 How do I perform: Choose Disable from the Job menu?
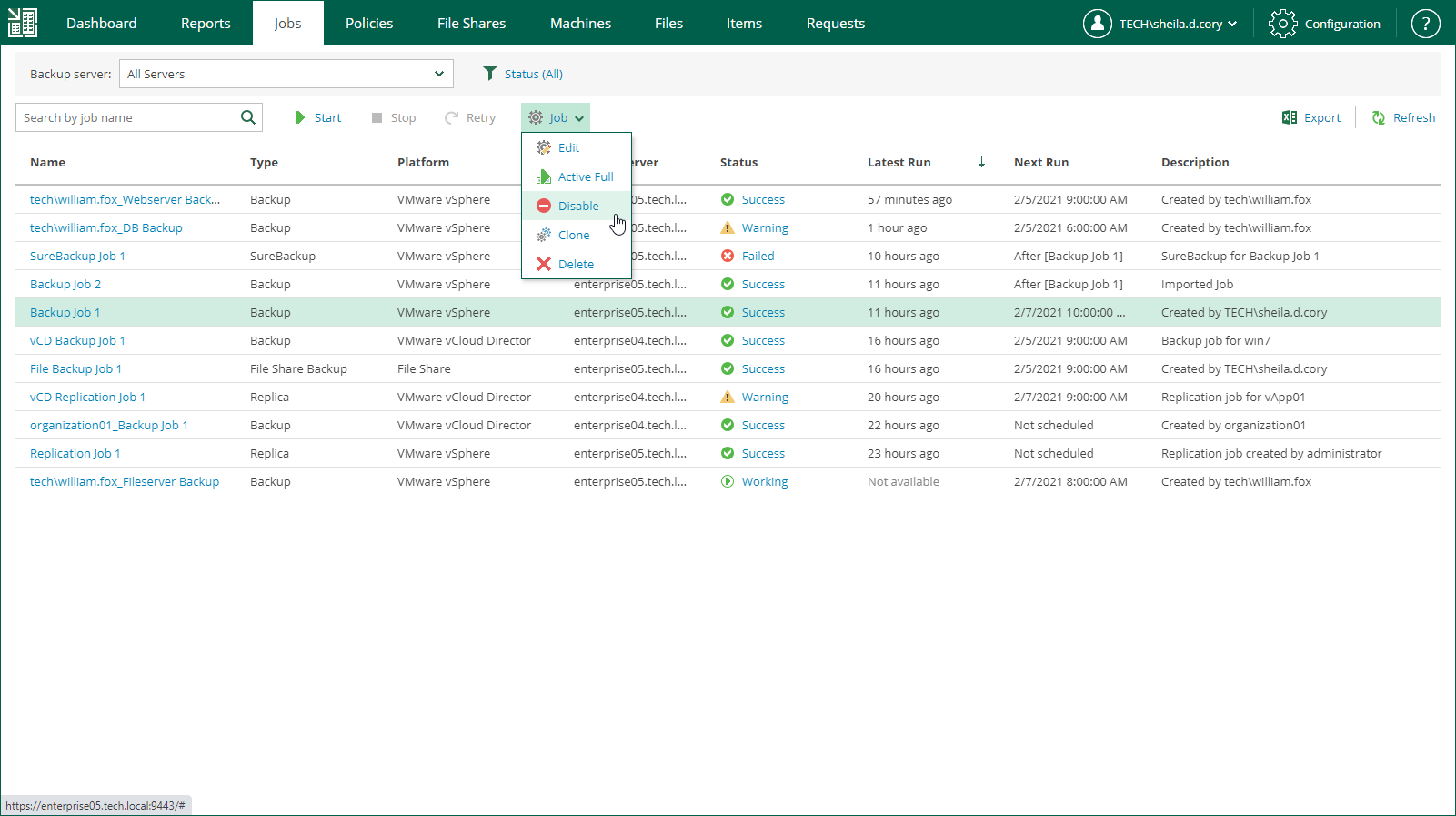[x=577, y=206]
